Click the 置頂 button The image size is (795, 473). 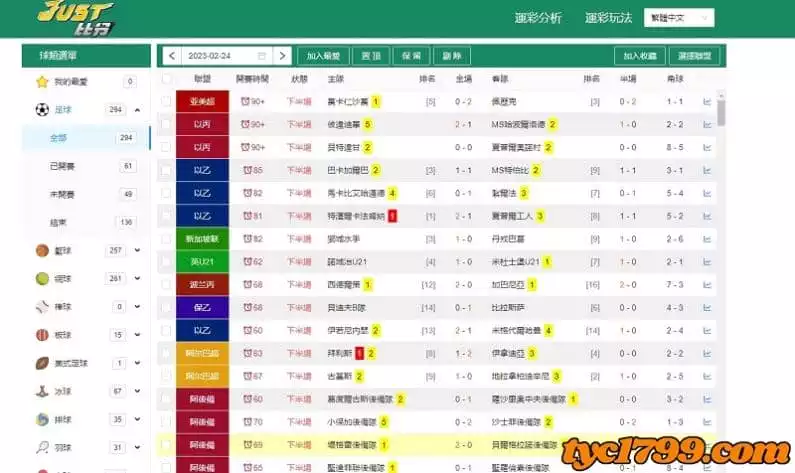(x=371, y=56)
